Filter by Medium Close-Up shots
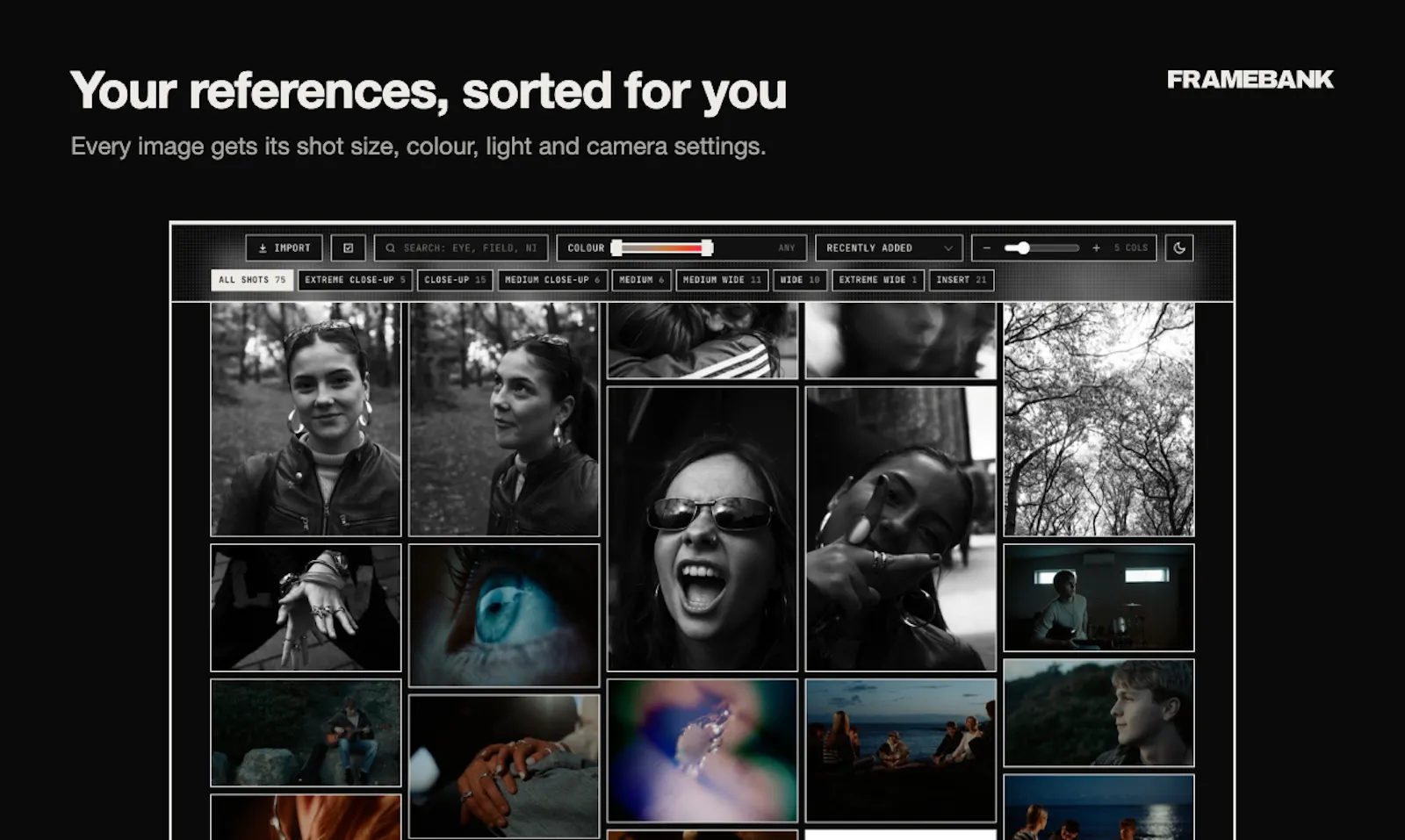Screen dimensions: 1405x840 point(552,280)
